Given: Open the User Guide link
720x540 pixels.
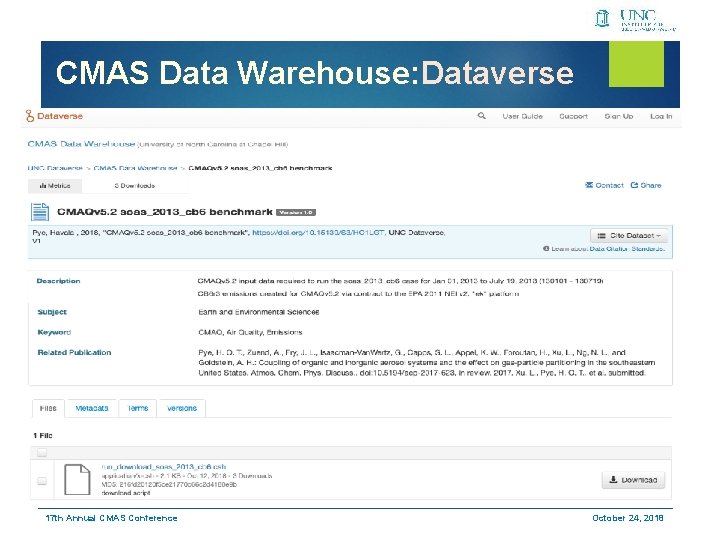Looking at the screenshot, I should point(523,116).
